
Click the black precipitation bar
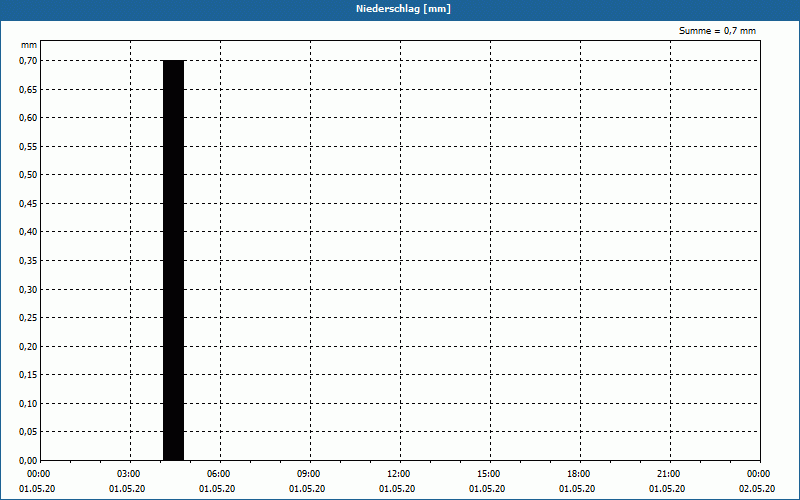pos(173,260)
